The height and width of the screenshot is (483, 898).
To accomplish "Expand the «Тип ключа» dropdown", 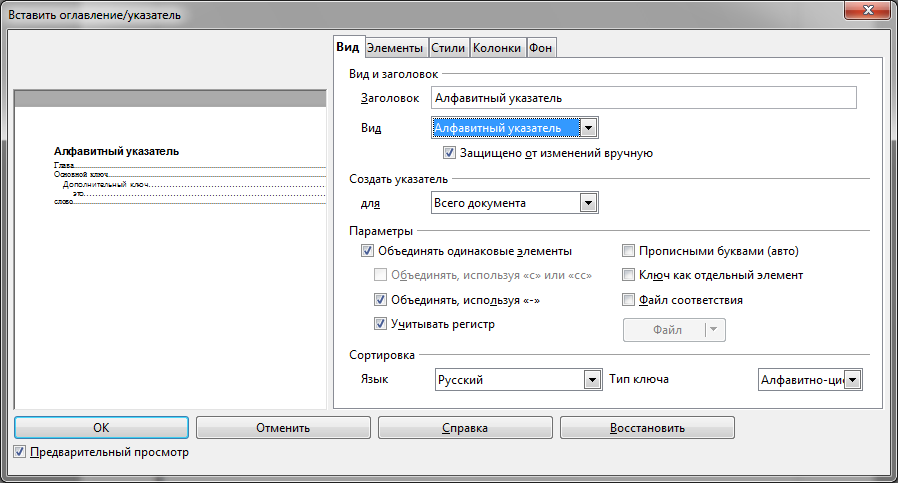I will coord(853,380).
